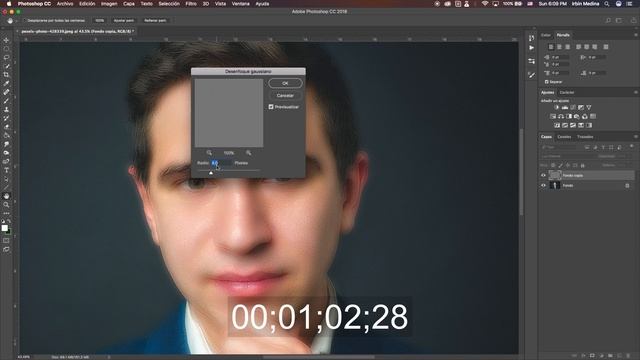Screen dimensions: 640x360
Task: Switch to the Color tab
Action: pos(546,35)
